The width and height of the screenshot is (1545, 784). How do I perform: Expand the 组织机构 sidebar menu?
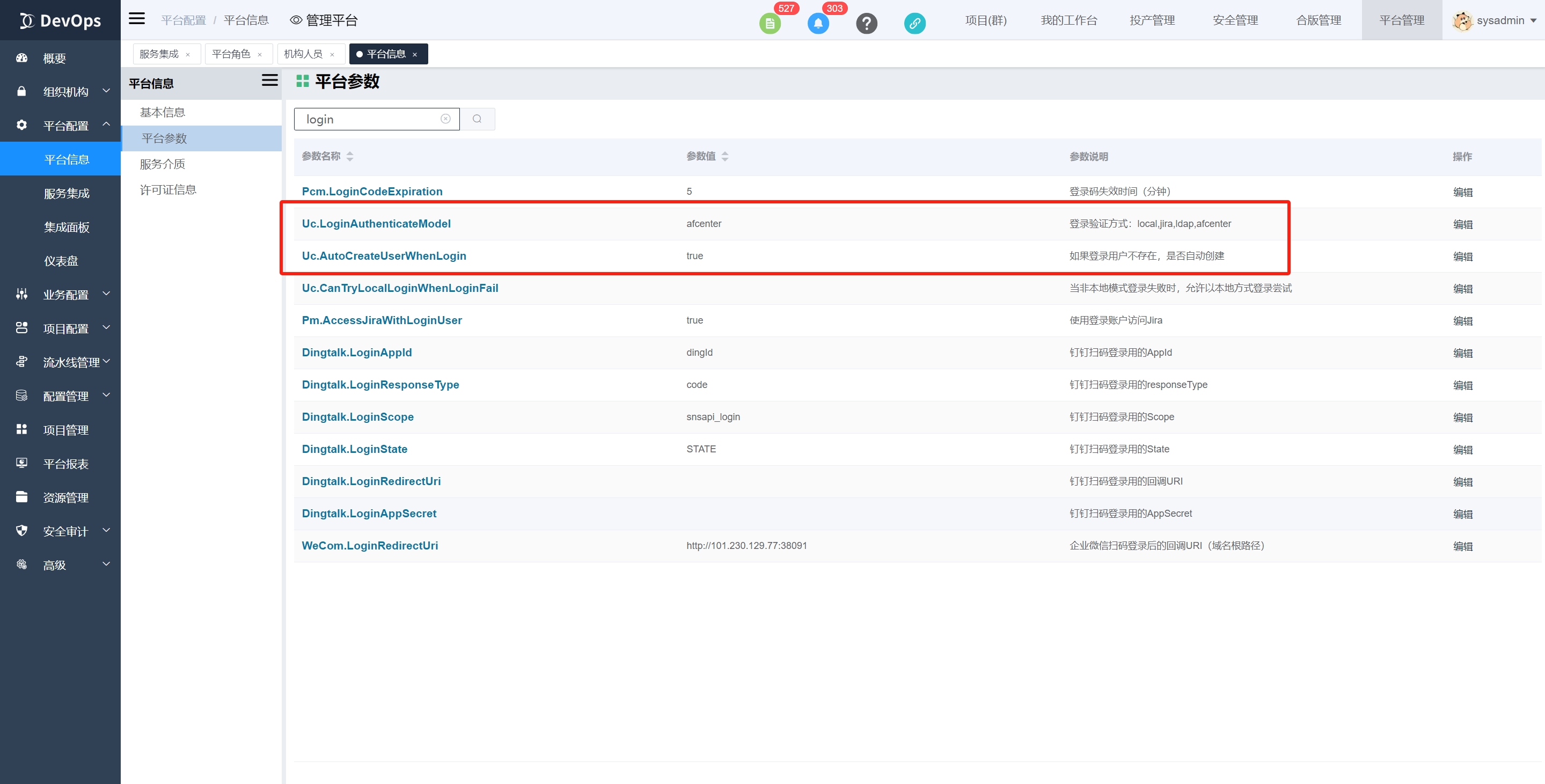[x=65, y=92]
